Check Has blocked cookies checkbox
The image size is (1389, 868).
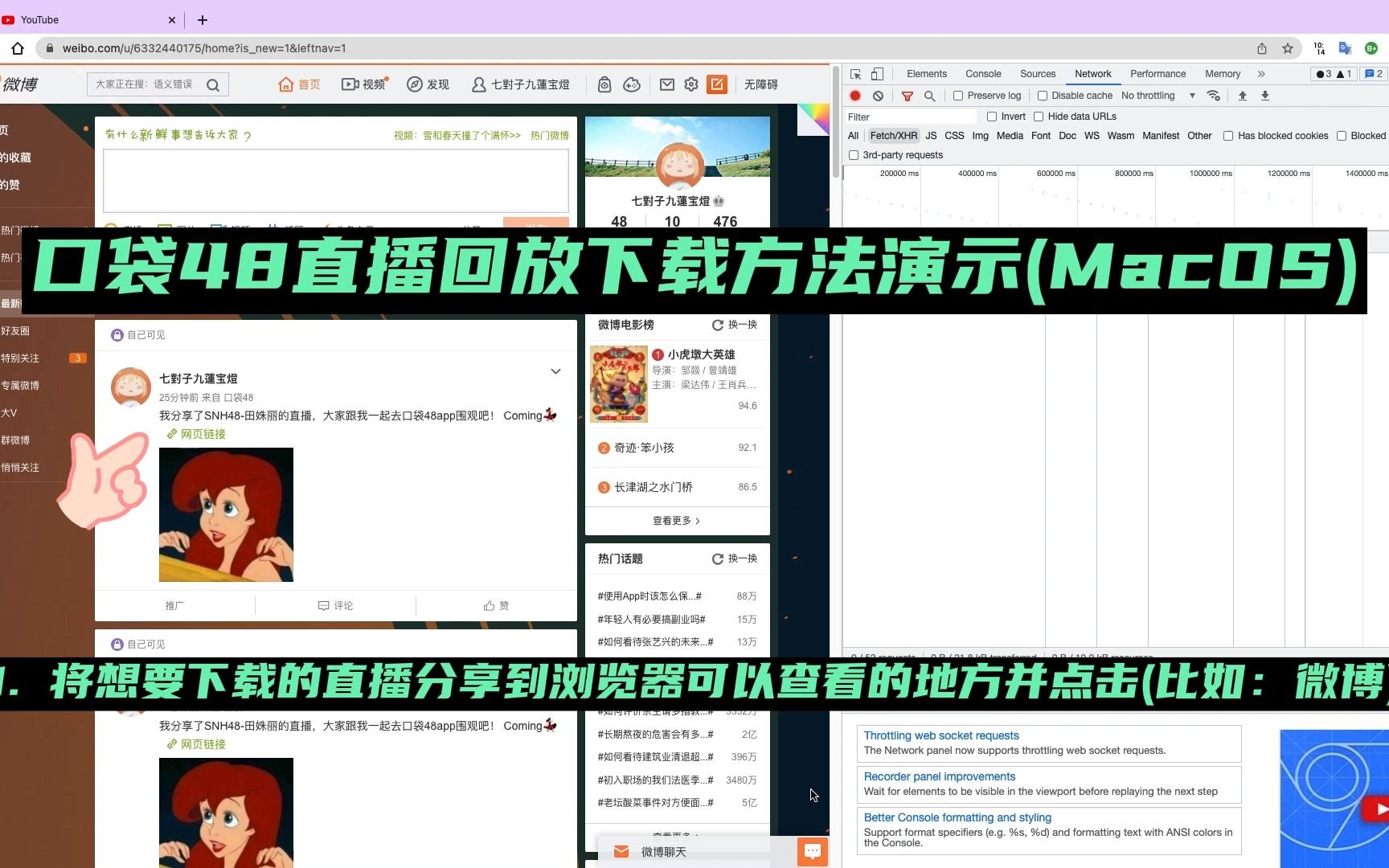coord(1228,136)
